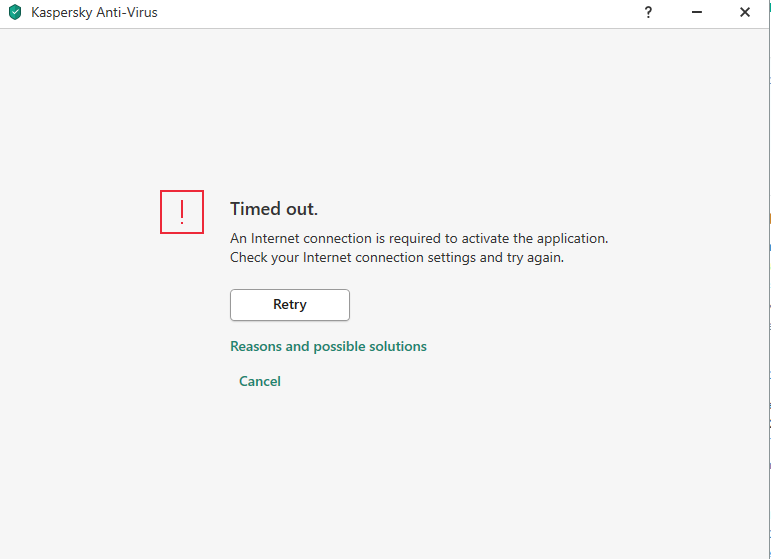
Task: Click the "Timed out." heading
Action: [274, 209]
